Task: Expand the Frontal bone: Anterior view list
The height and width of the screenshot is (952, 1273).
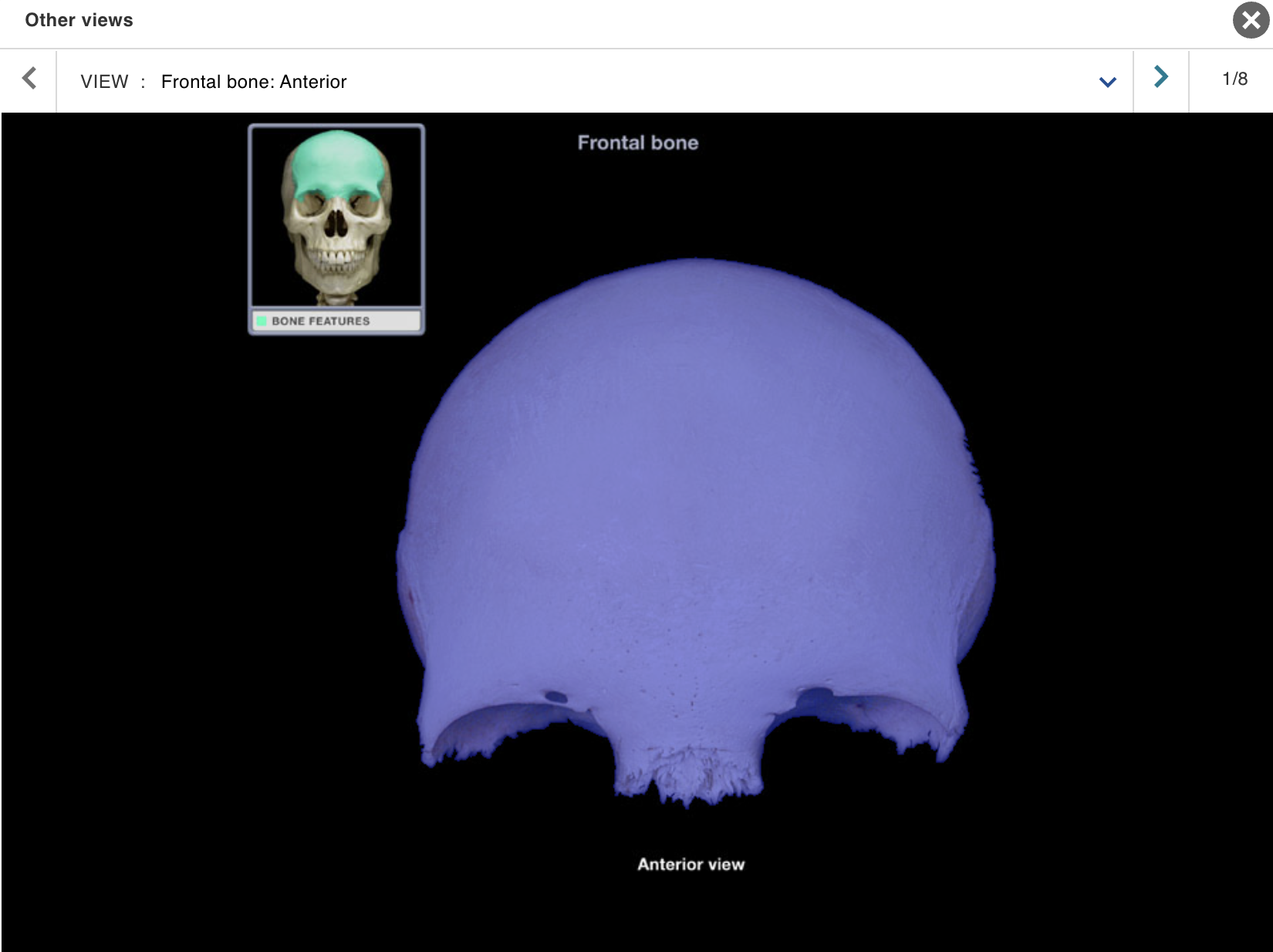Action: [1107, 82]
